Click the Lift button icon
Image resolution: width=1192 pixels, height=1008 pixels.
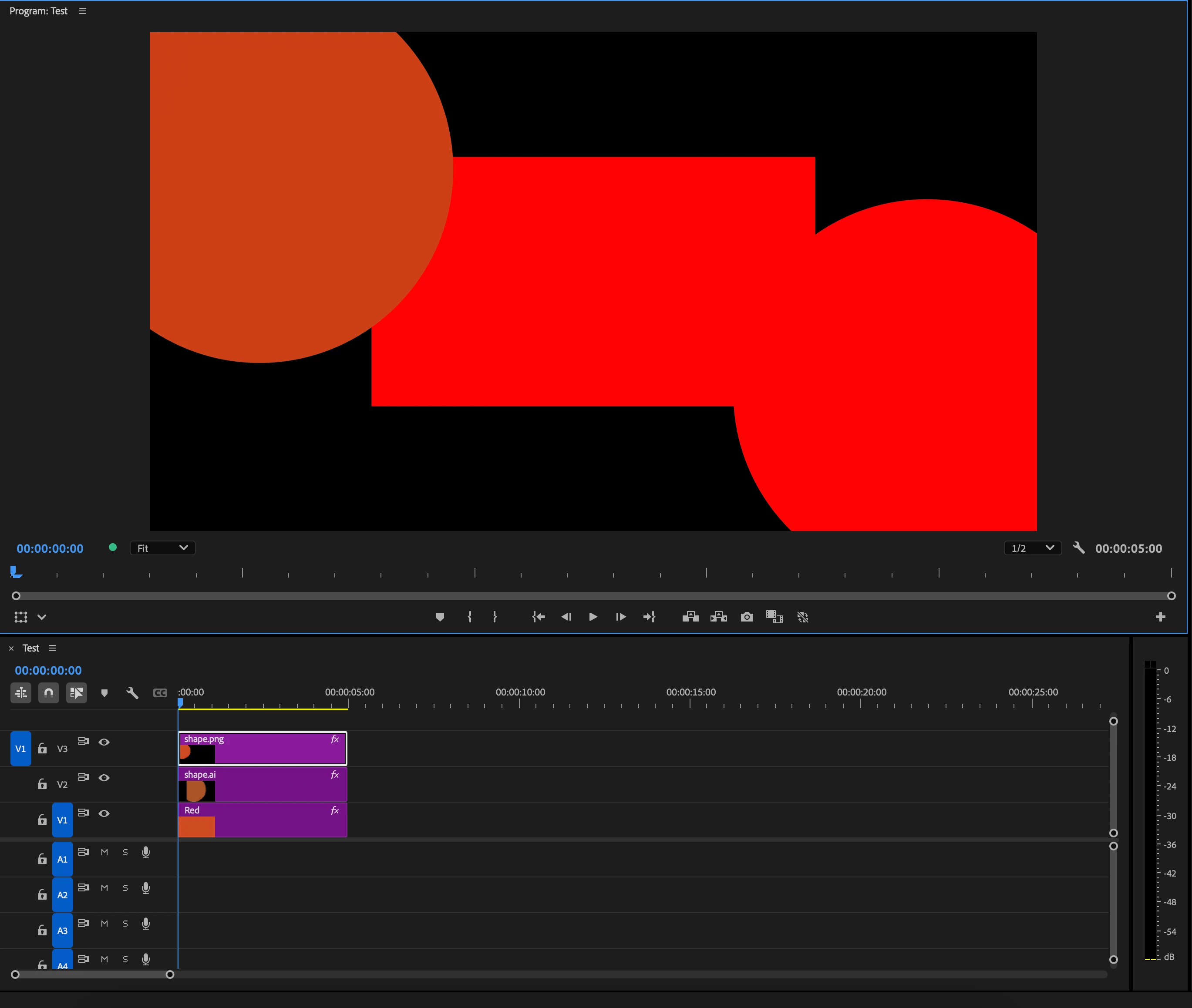(x=690, y=617)
